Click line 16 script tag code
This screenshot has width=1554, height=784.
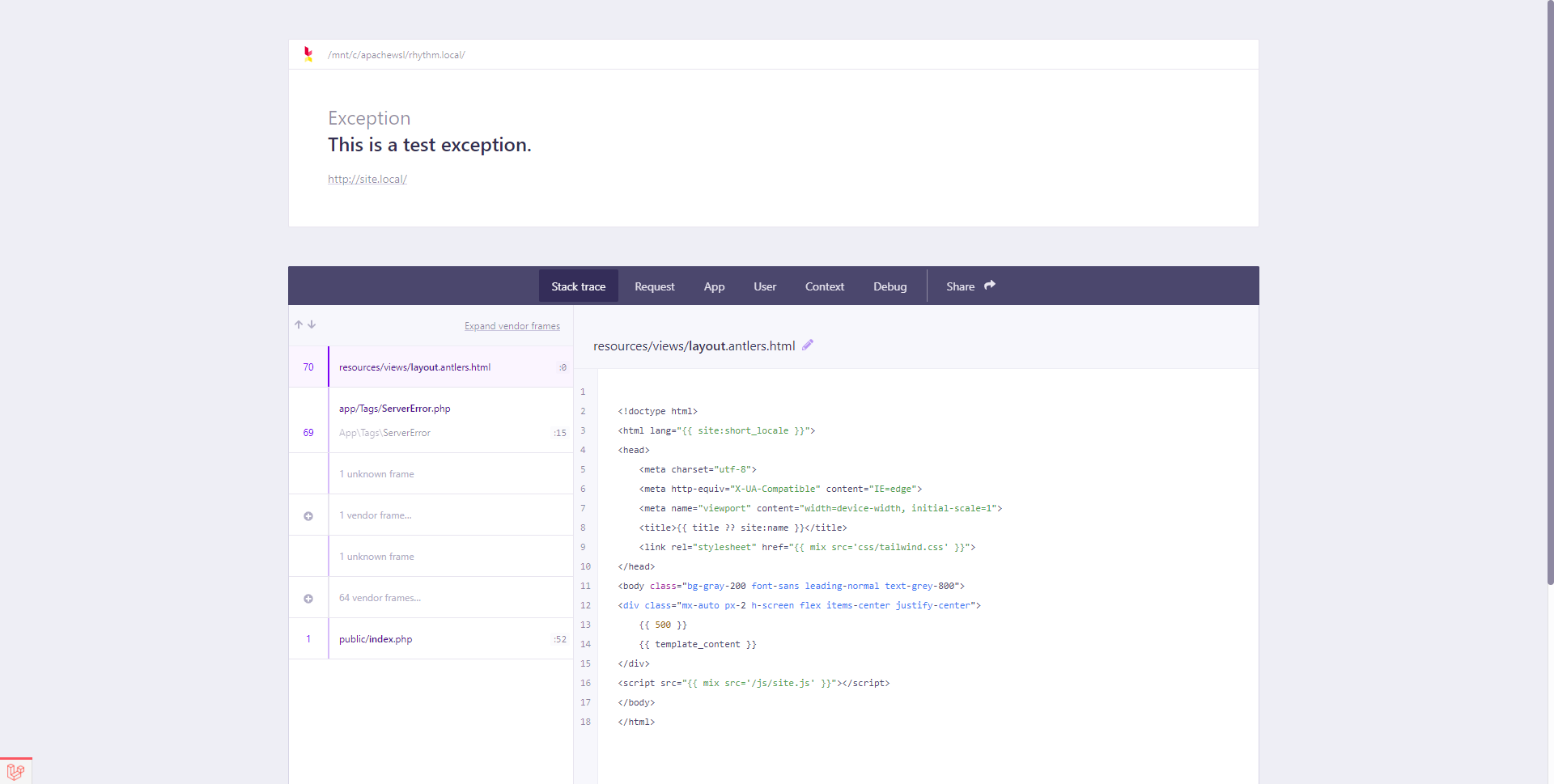pos(754,683)
